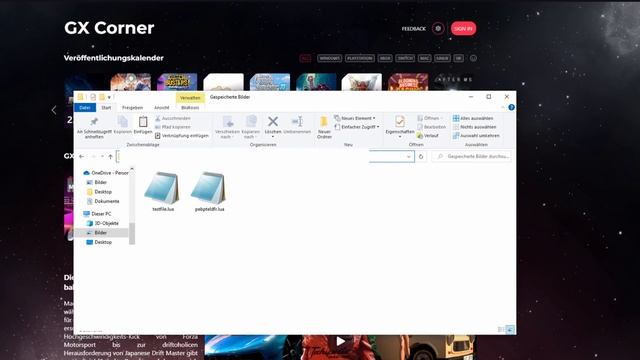Cut selection with Ausschneiden
Screen dimensions: 640x360
click(173, 118)
